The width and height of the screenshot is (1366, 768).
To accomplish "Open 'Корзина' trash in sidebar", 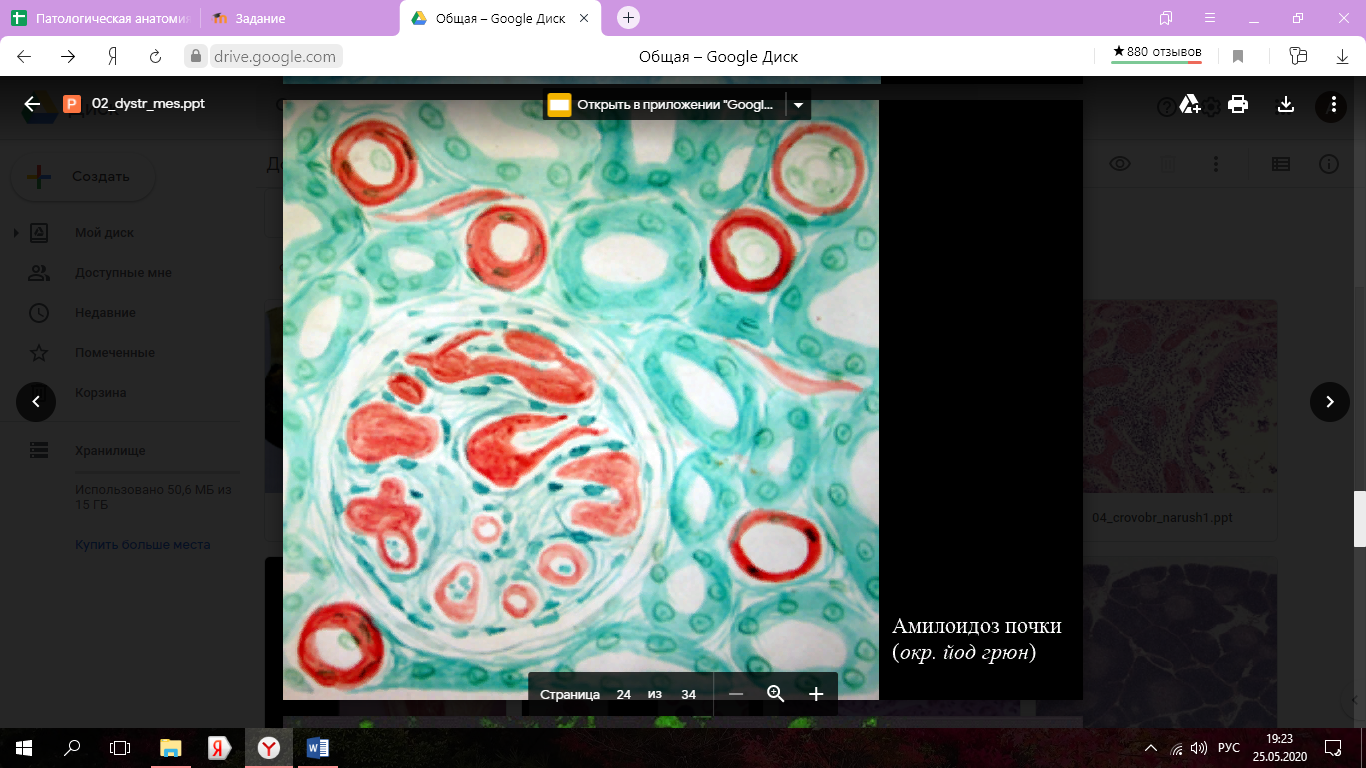I will tap(101, 393).
